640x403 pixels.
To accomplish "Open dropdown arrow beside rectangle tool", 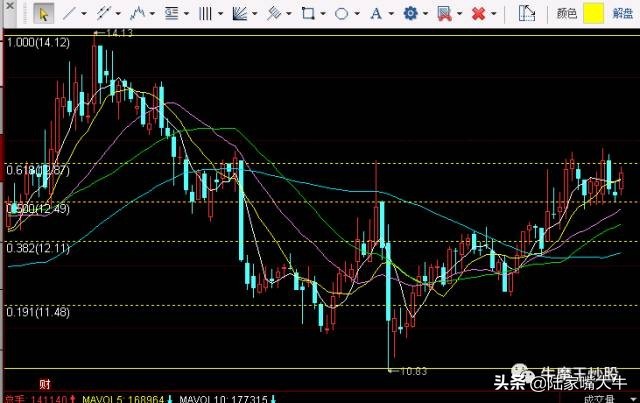I will (323, 13).
